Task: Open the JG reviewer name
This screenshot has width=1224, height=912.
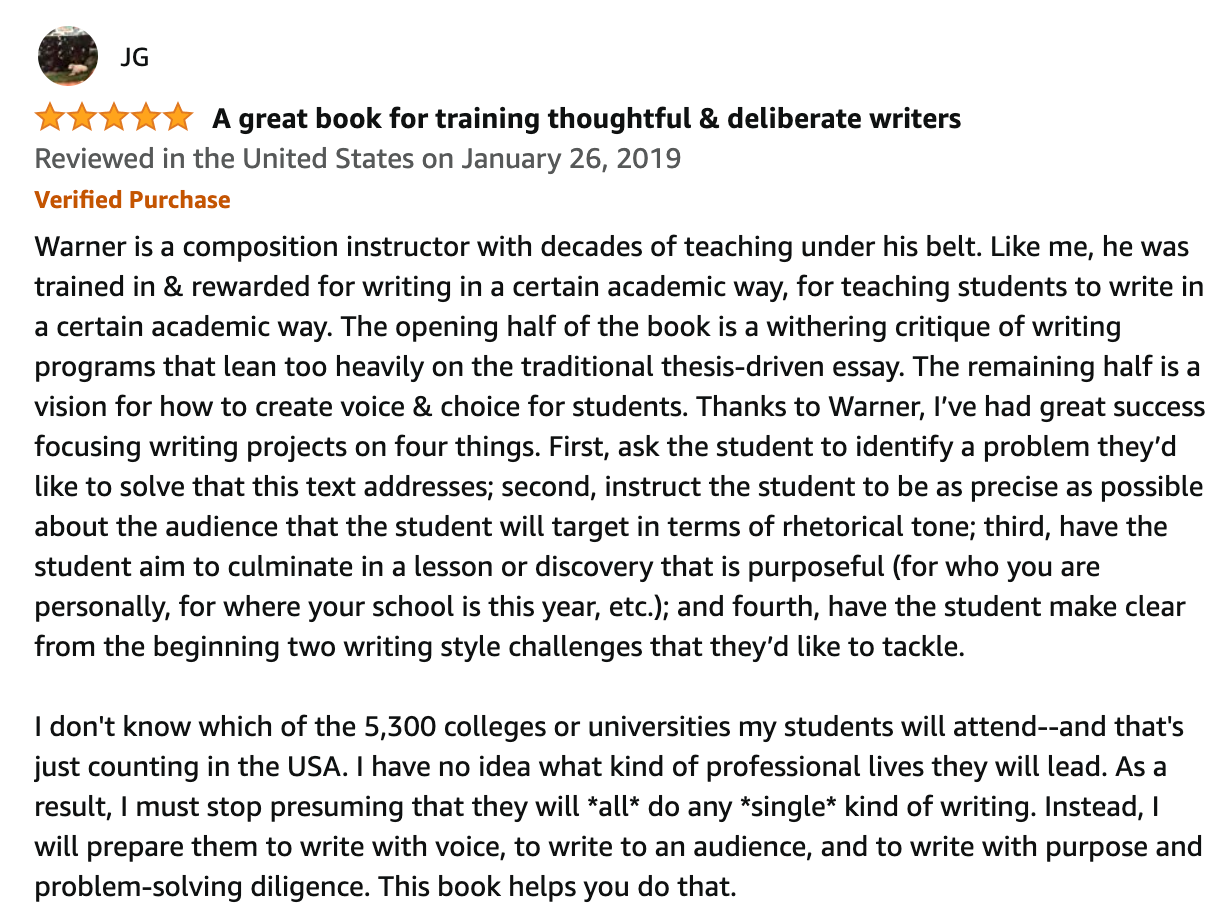Action: 134,57
